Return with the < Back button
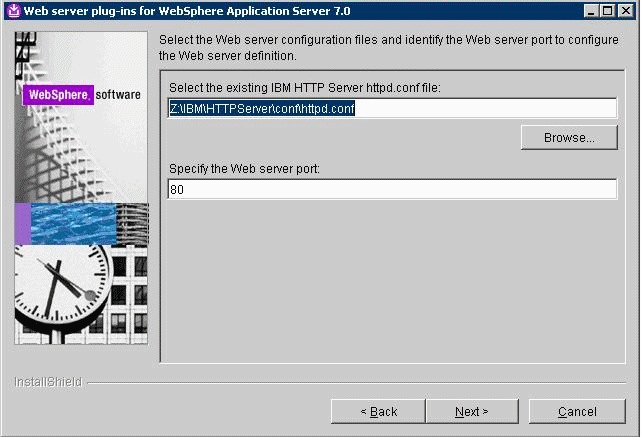Image resolution: width=641 pixels, height=437 pixels. (378, 411)
